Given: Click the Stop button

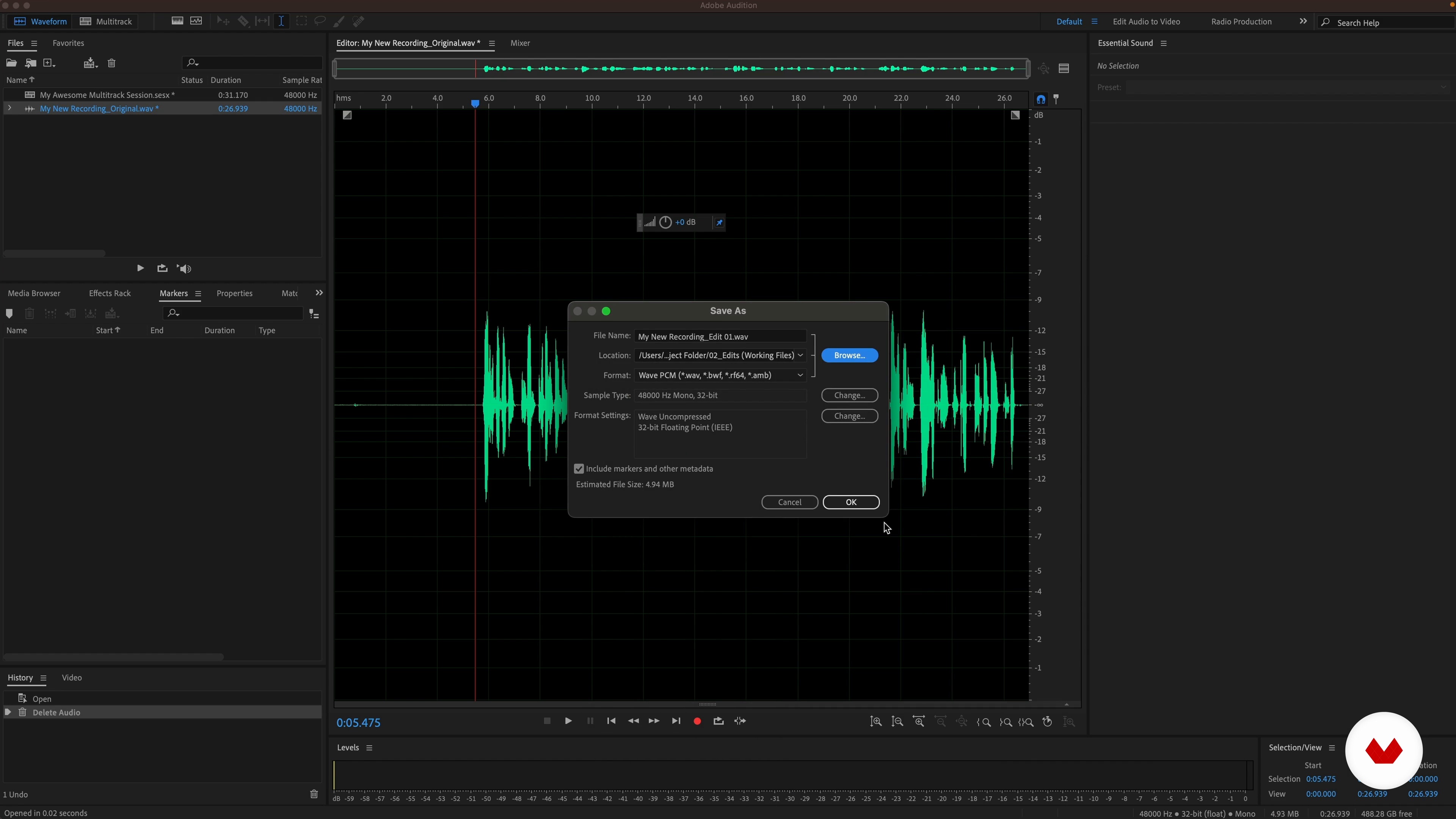Looking at the screenshot, I should tap(547, 721).
